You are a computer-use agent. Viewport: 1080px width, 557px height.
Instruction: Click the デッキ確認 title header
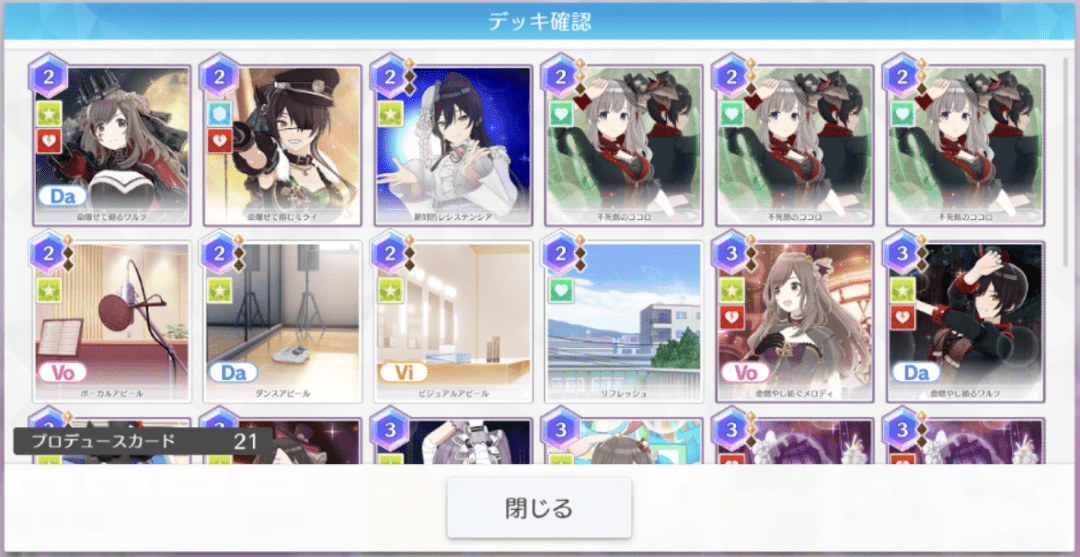click(540, 21)
